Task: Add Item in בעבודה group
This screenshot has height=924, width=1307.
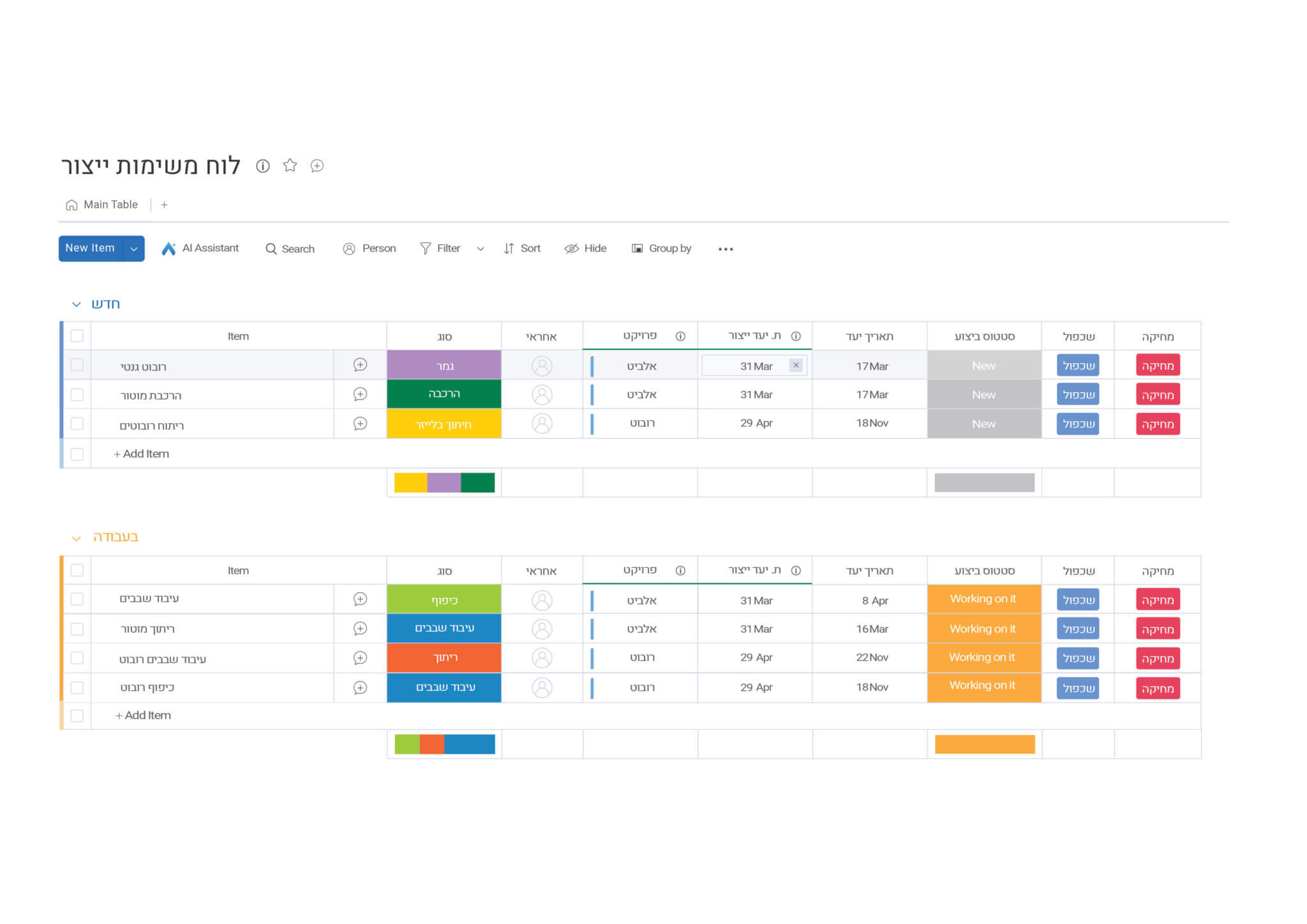Action: coord(143,715)
